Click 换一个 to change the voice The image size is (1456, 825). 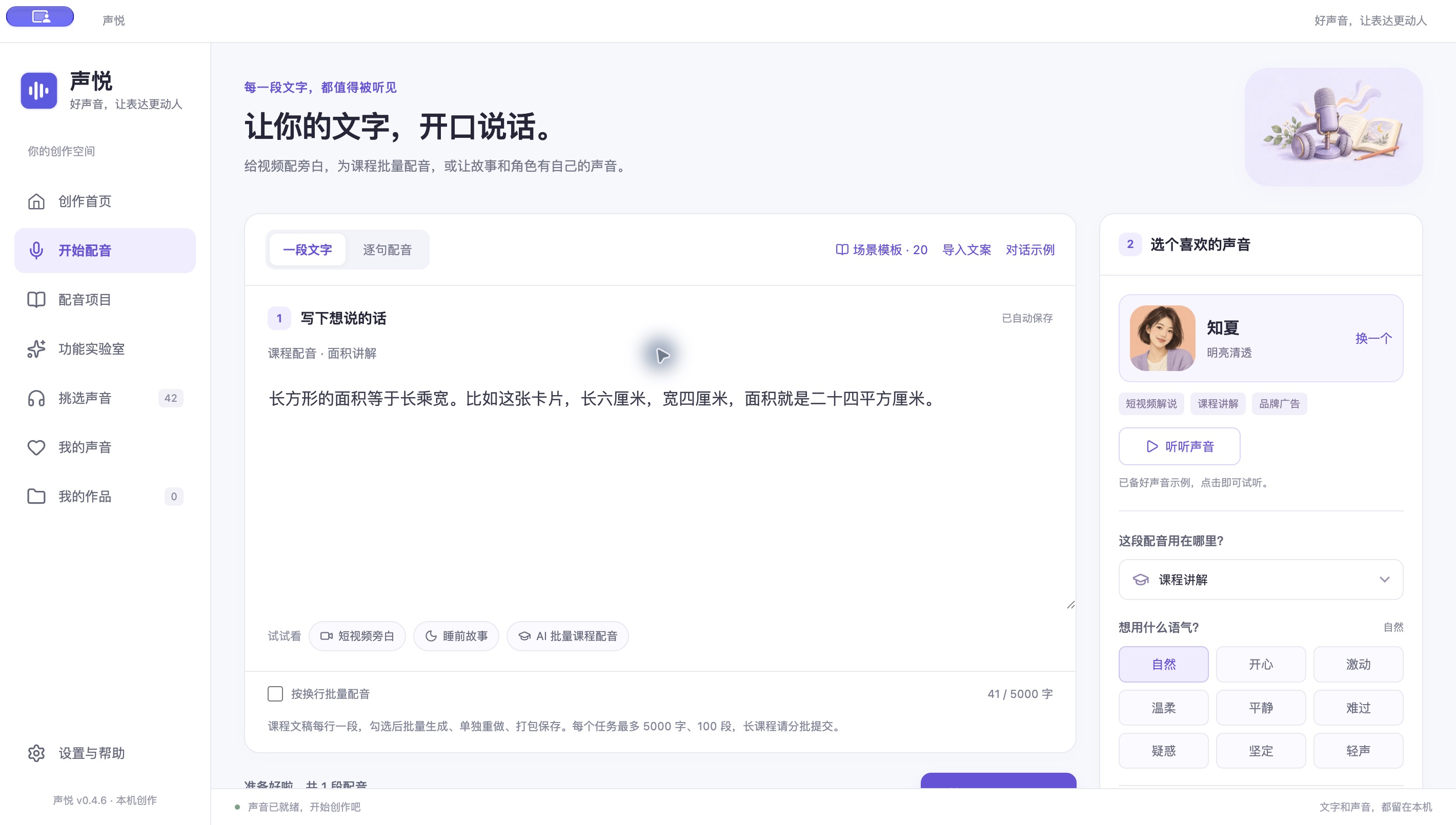[x=1374, y=338]
